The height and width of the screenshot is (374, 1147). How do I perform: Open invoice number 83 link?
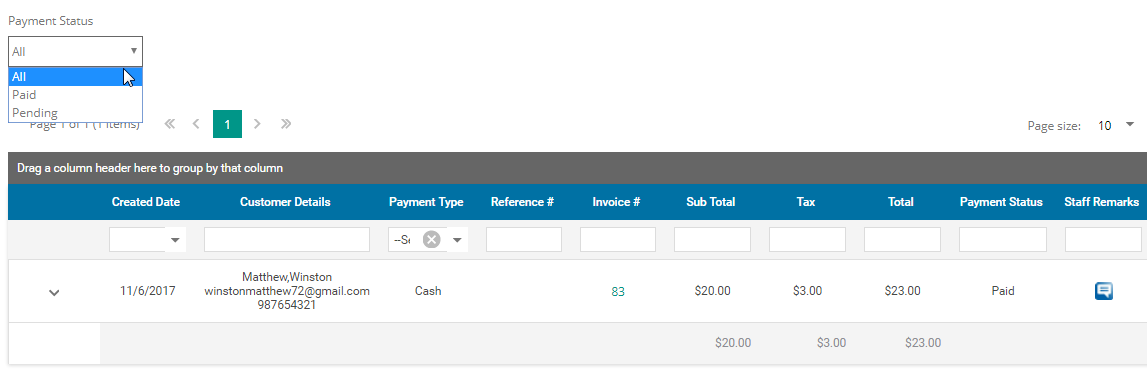[618, 291]
